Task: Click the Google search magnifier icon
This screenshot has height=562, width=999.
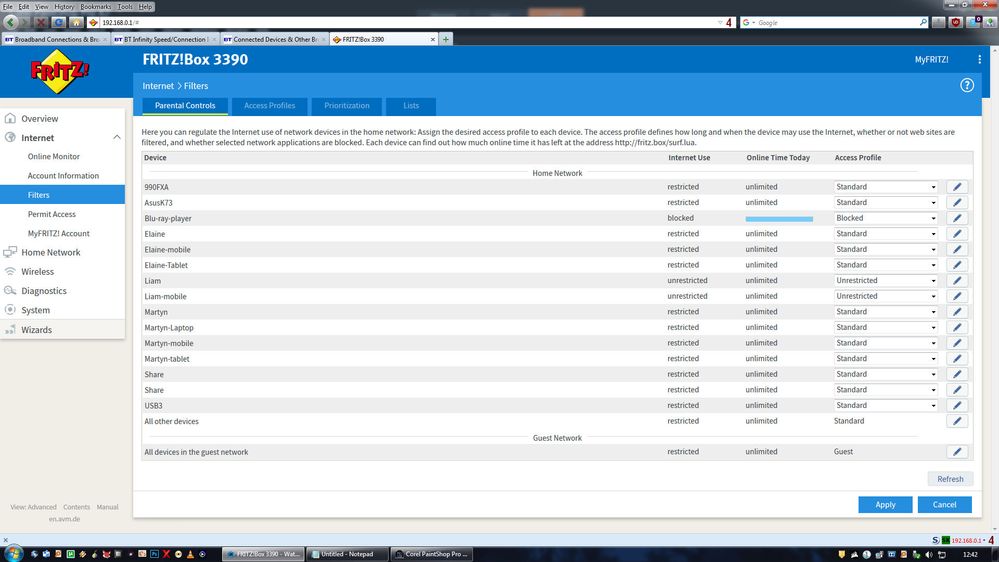Action: coord(923,22)
